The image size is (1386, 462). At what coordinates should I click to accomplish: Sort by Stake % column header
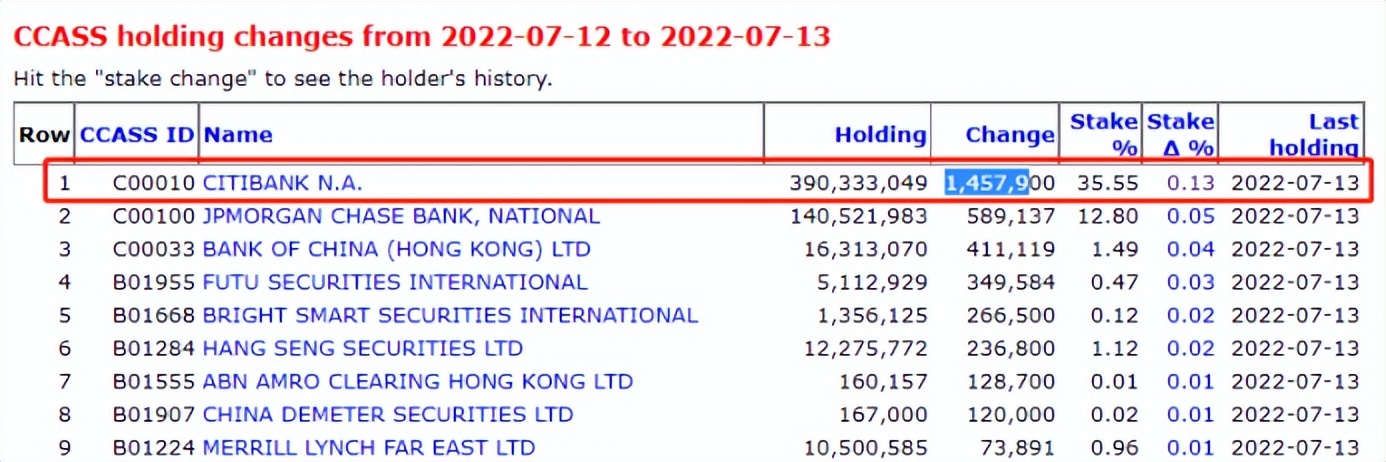1104,134
